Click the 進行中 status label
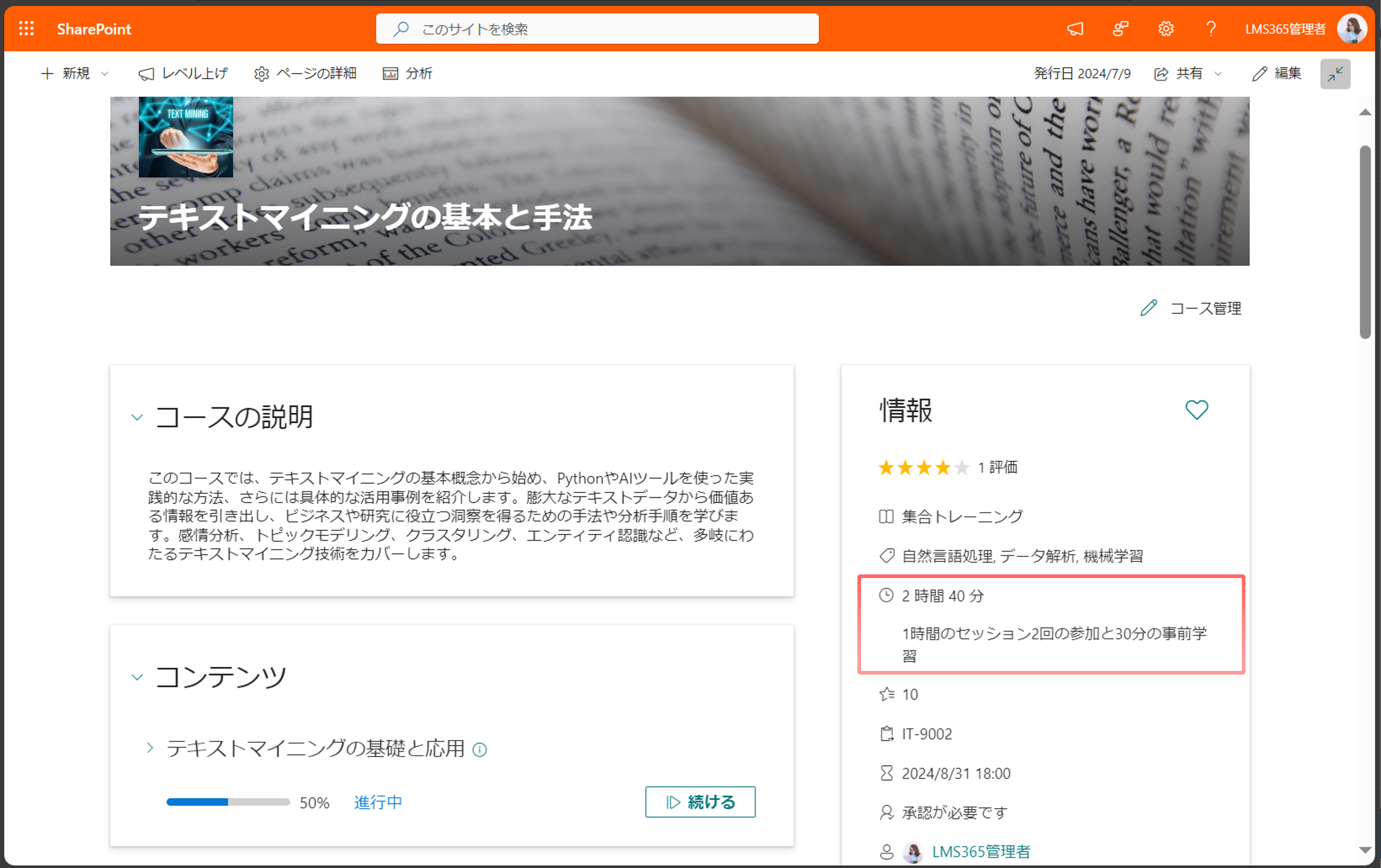This screenshot has height=868, width=1381. click(x=378, y=802)
